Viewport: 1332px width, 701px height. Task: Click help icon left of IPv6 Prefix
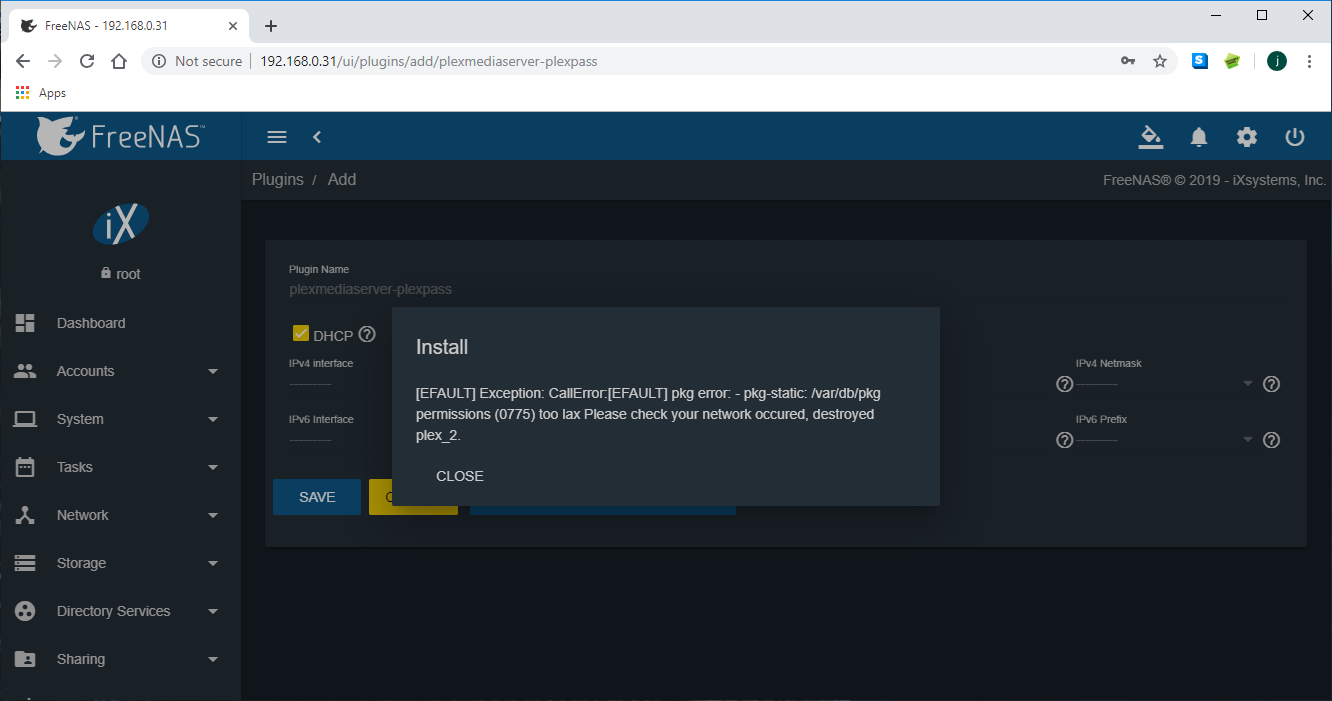(x=1064, y=440)
